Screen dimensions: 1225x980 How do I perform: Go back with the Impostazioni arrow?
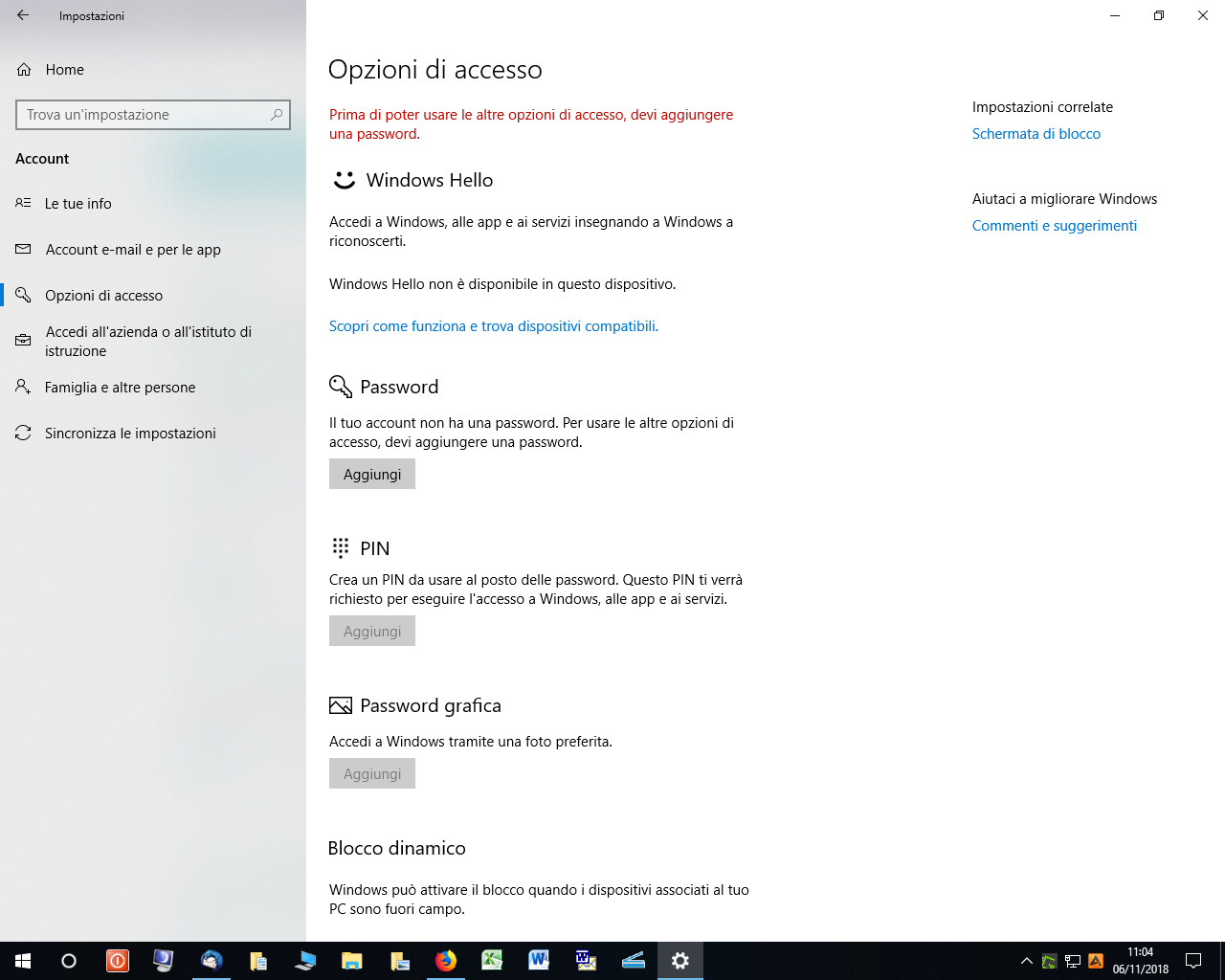(x=23, y=15)
